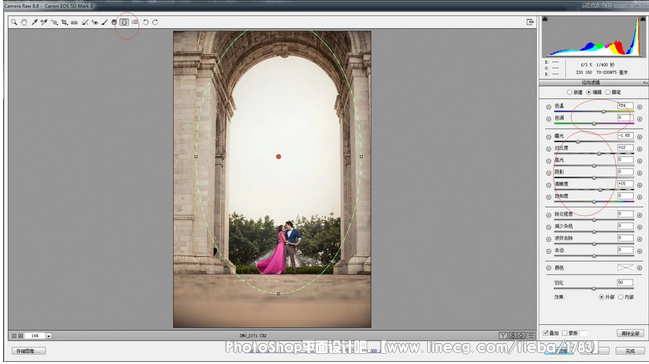649x364 pixels.
Task: Select the Crop tool
Action: click(x=65, y=22)
